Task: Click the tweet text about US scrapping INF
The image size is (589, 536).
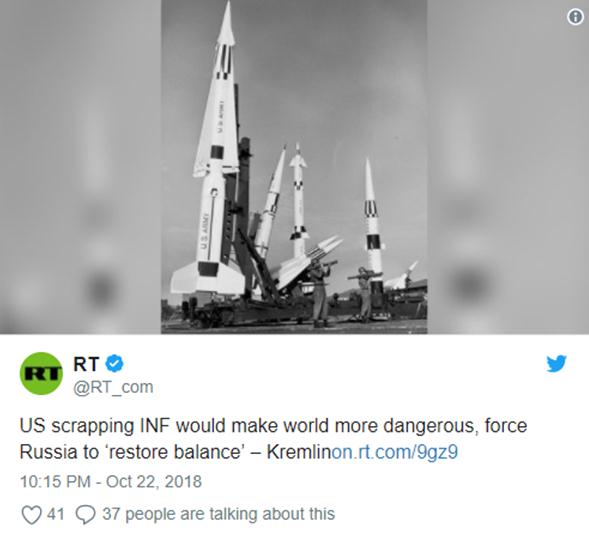Action: point(273,439)
